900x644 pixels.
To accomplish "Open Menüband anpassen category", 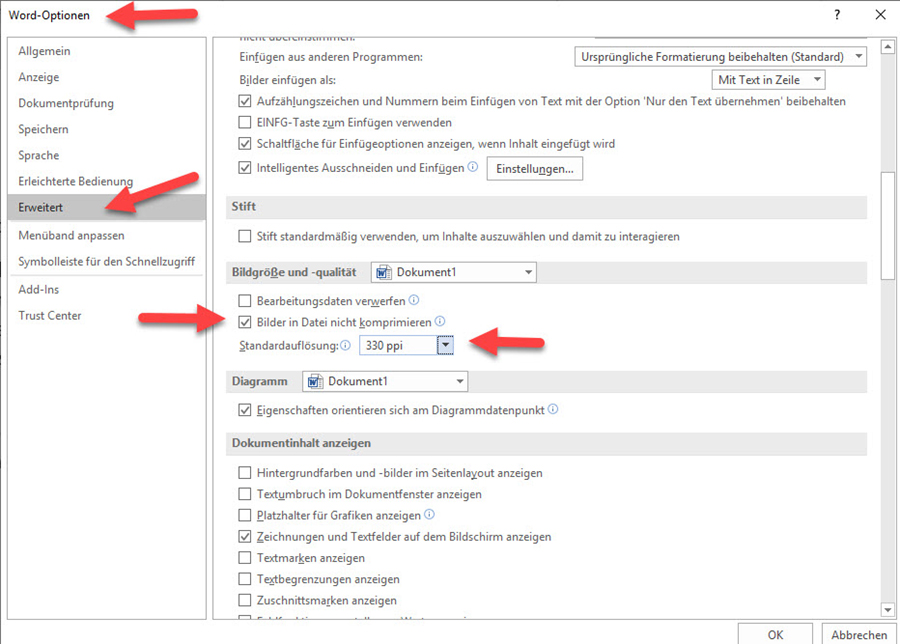I will 107,235.
